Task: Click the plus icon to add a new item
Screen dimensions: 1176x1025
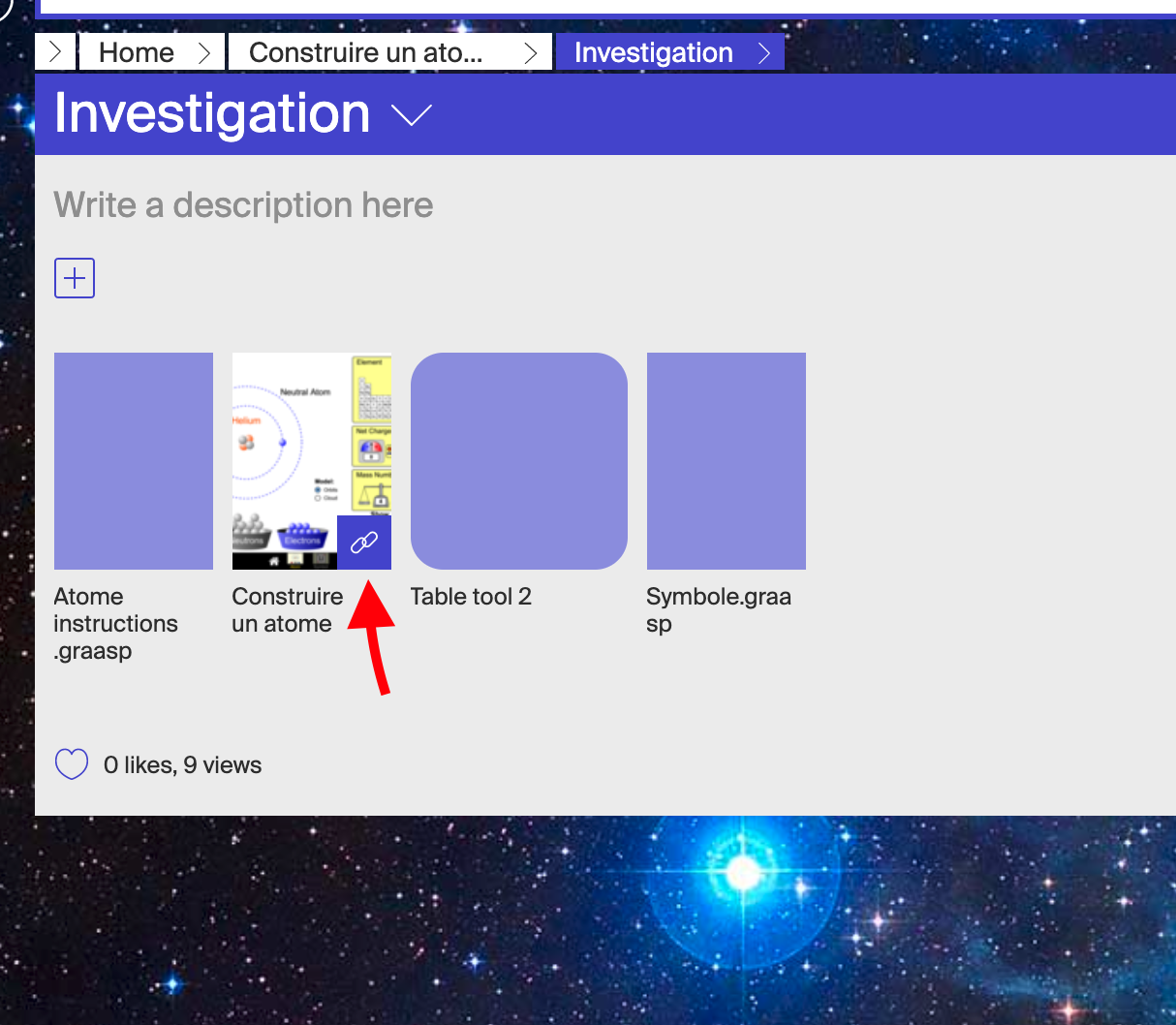Action: (x=75, y=278)
